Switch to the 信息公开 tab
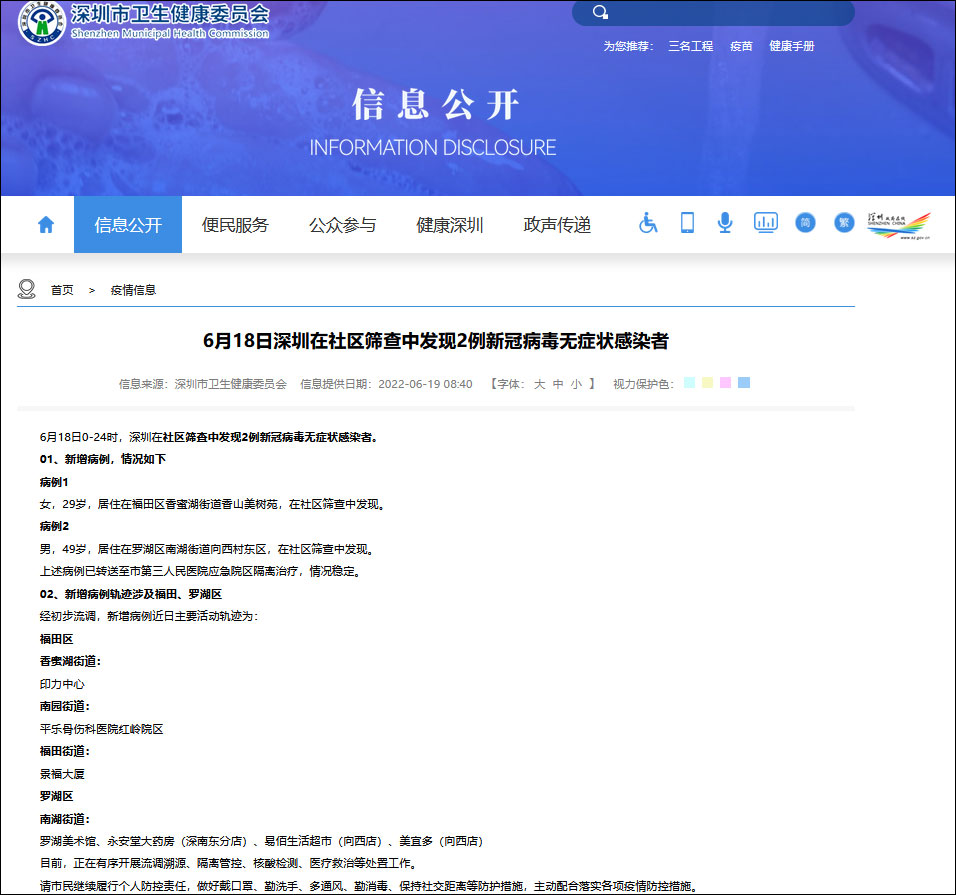Viewport: 956px width, 895px height. (x=127, y=224)
